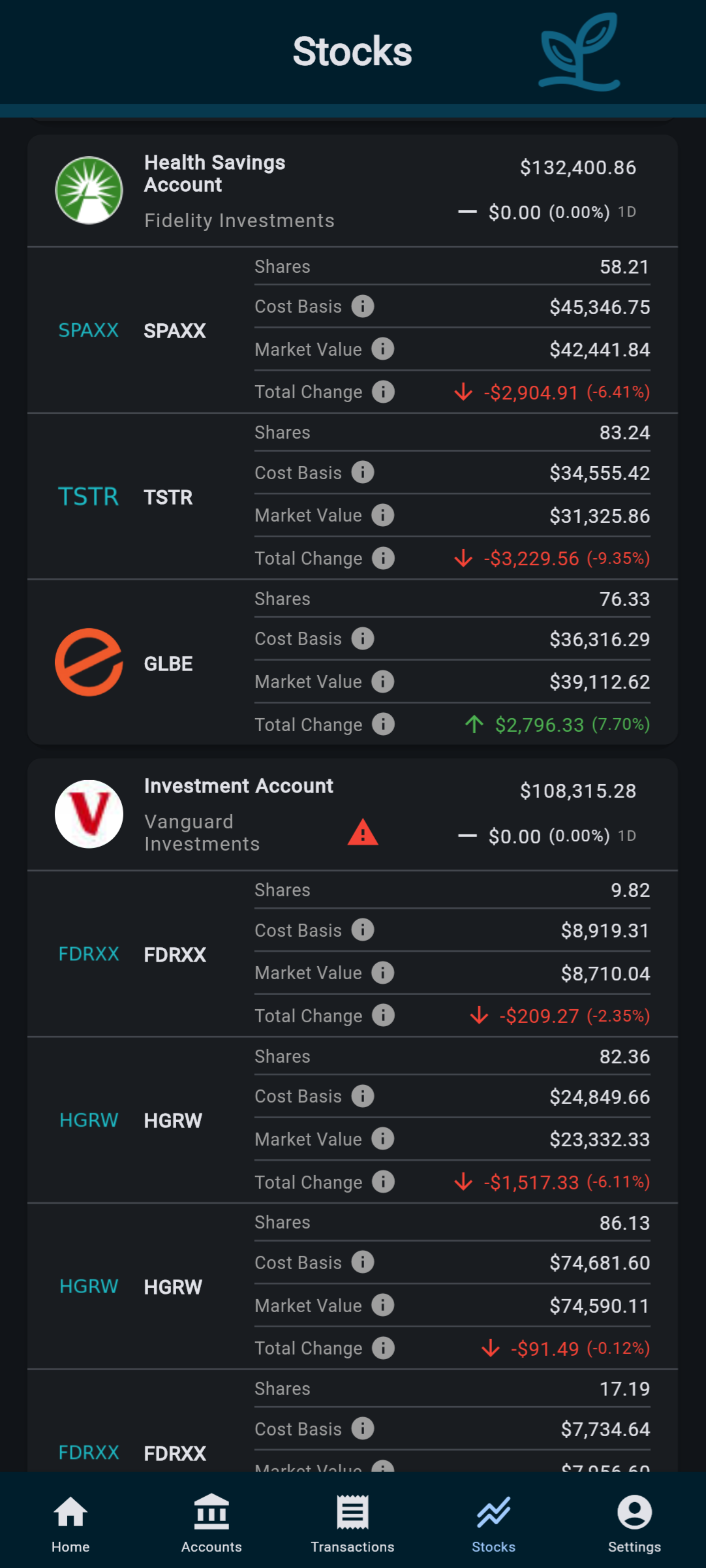
Task: Show Market Value info for FDRXX 9.82 shares
Action: pos(383,973)
